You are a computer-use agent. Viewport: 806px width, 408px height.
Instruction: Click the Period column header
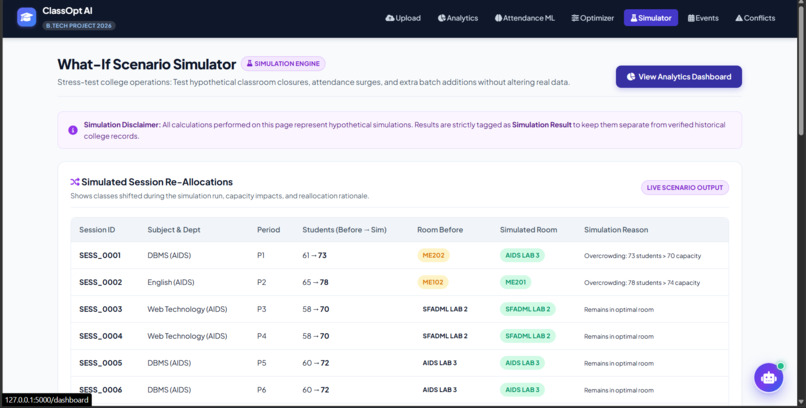[x=268, y=230]
